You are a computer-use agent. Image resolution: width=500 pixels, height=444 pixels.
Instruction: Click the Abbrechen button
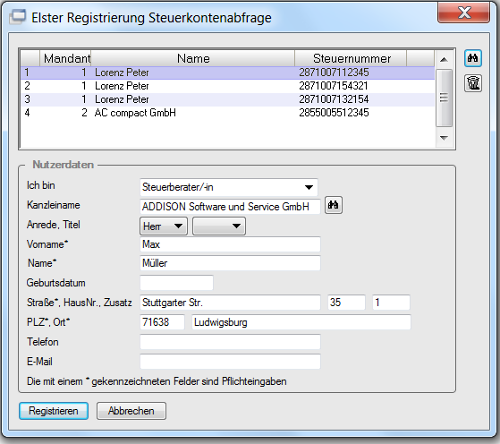pos(131,411)
